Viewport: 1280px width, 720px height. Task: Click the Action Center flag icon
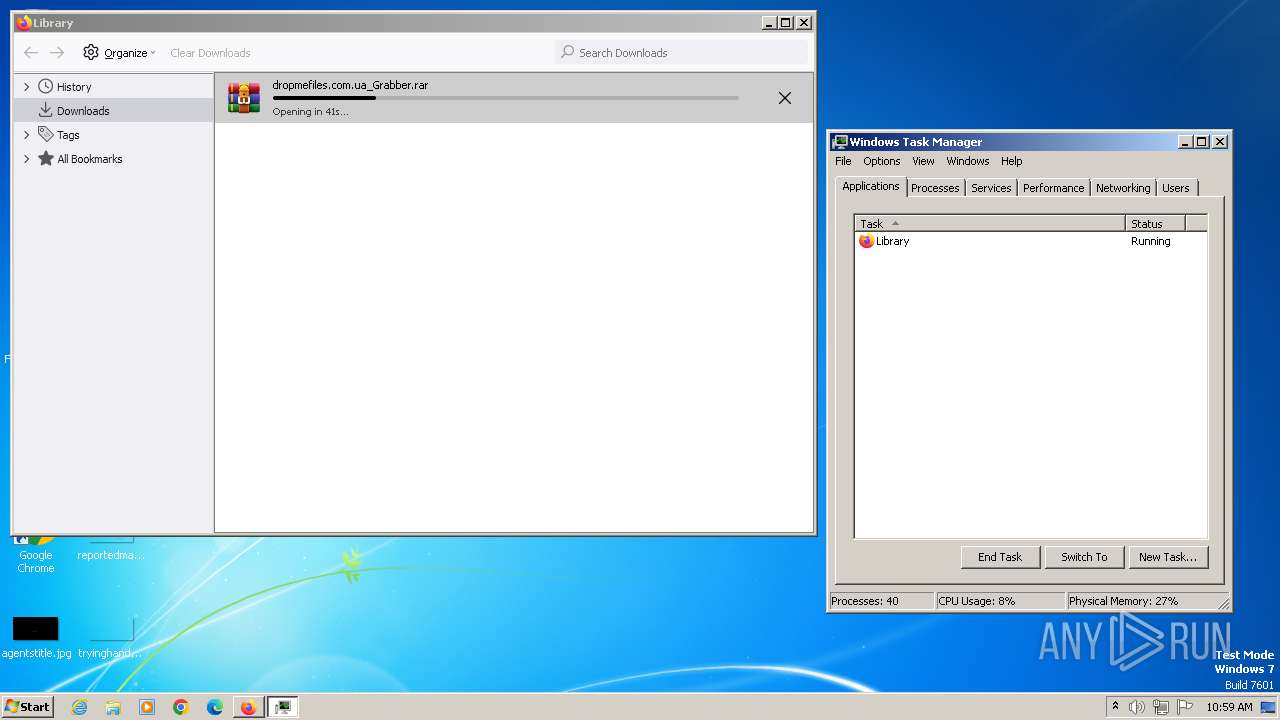pyautogui.click(x=1185, y=707)
